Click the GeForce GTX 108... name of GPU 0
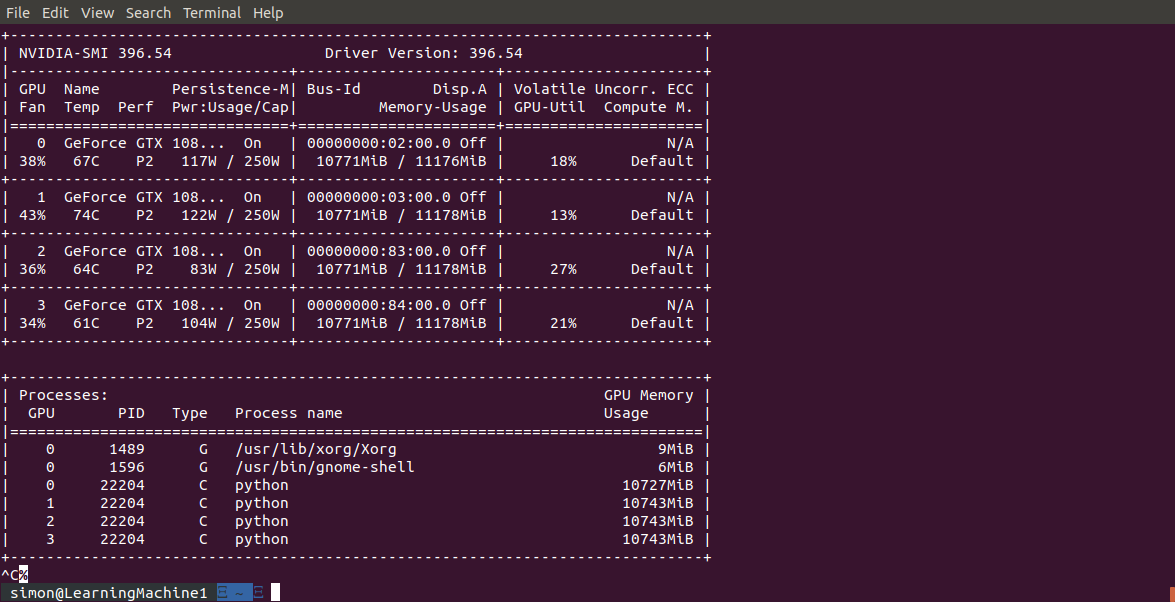Image resolution: width=1175 pixels, height=602 pixels. coord(144,142)
